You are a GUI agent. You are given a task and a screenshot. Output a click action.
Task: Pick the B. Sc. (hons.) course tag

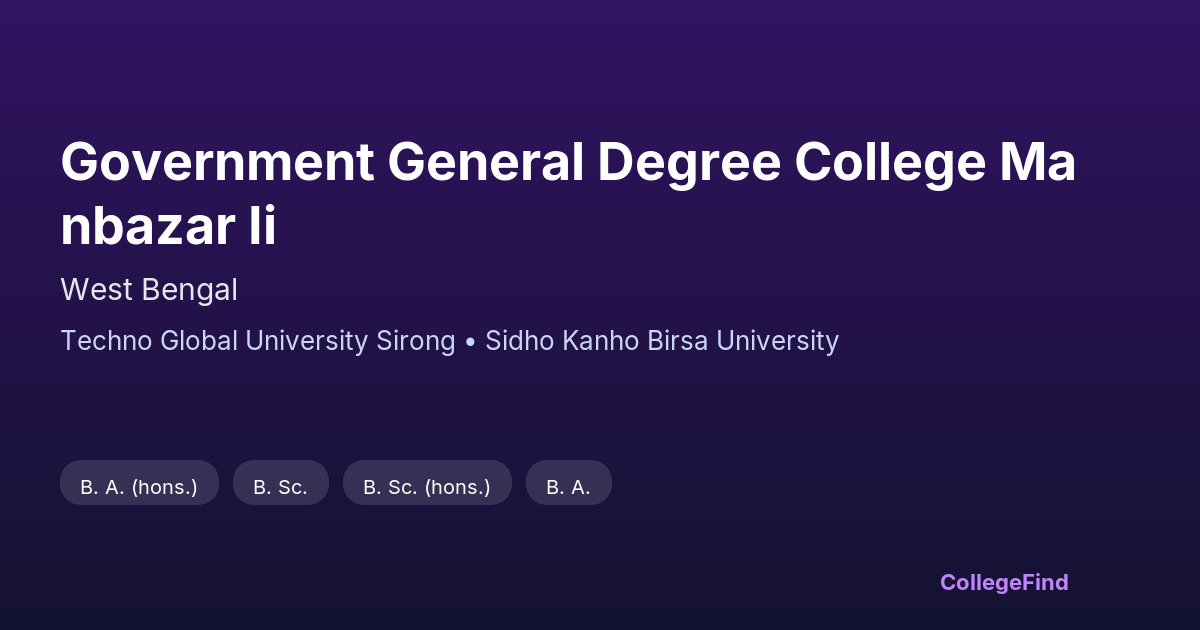pyautogui.click(x=427, y=487)
